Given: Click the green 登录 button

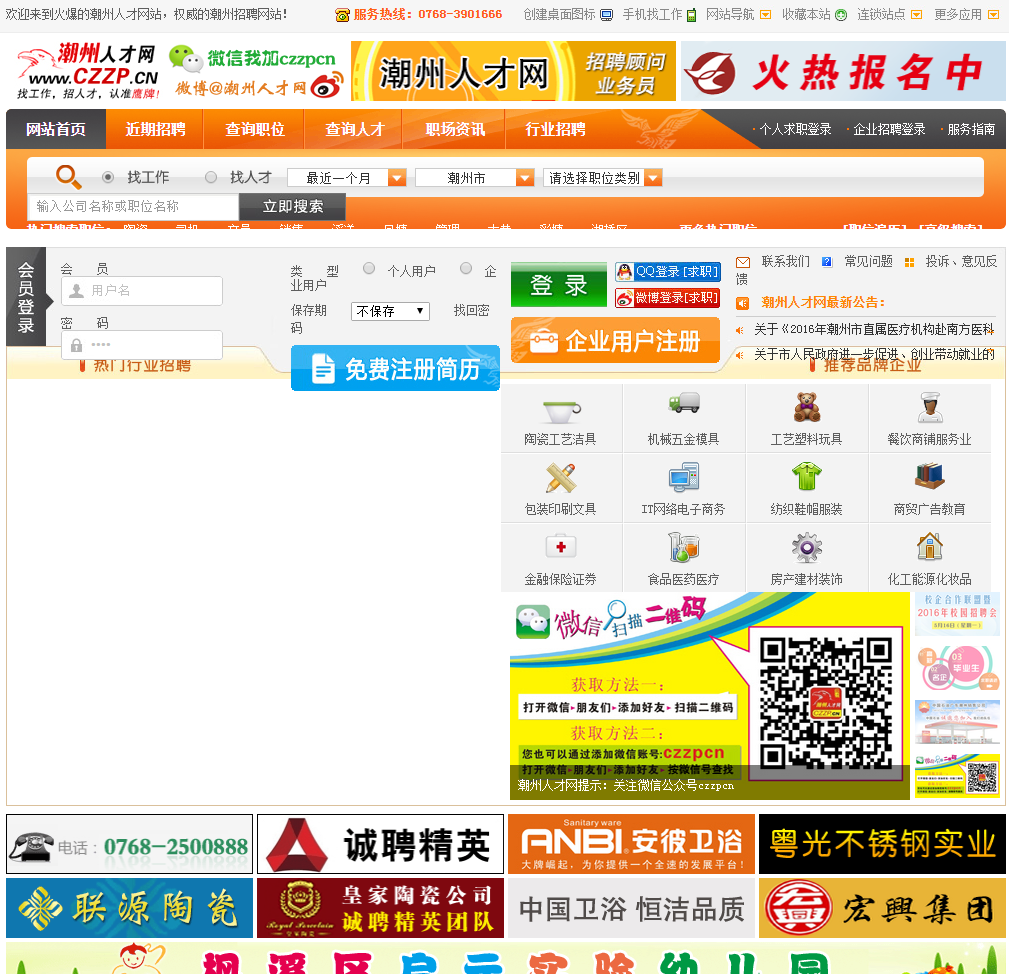Looking at the screenshot, I should [x=559, y=285].
